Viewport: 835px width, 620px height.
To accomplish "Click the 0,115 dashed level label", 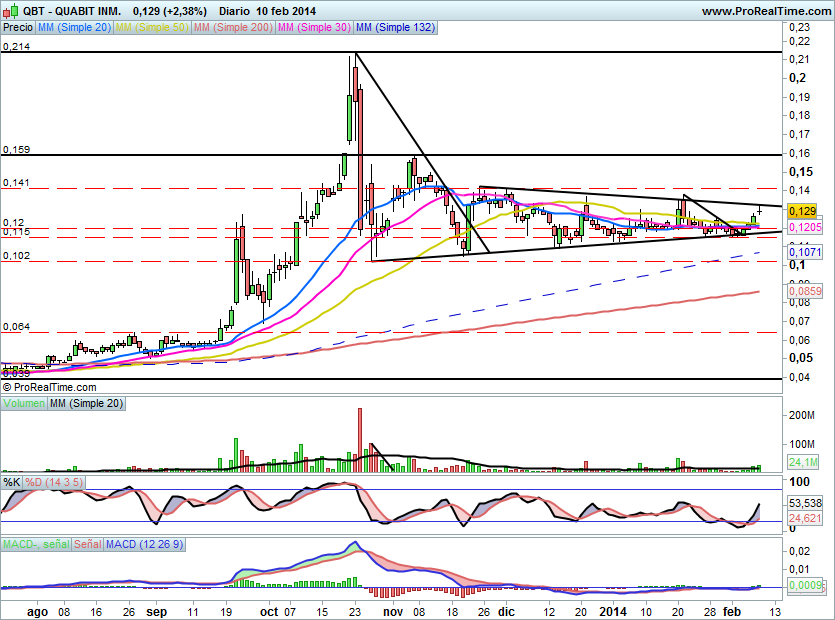I will [16, 232].
